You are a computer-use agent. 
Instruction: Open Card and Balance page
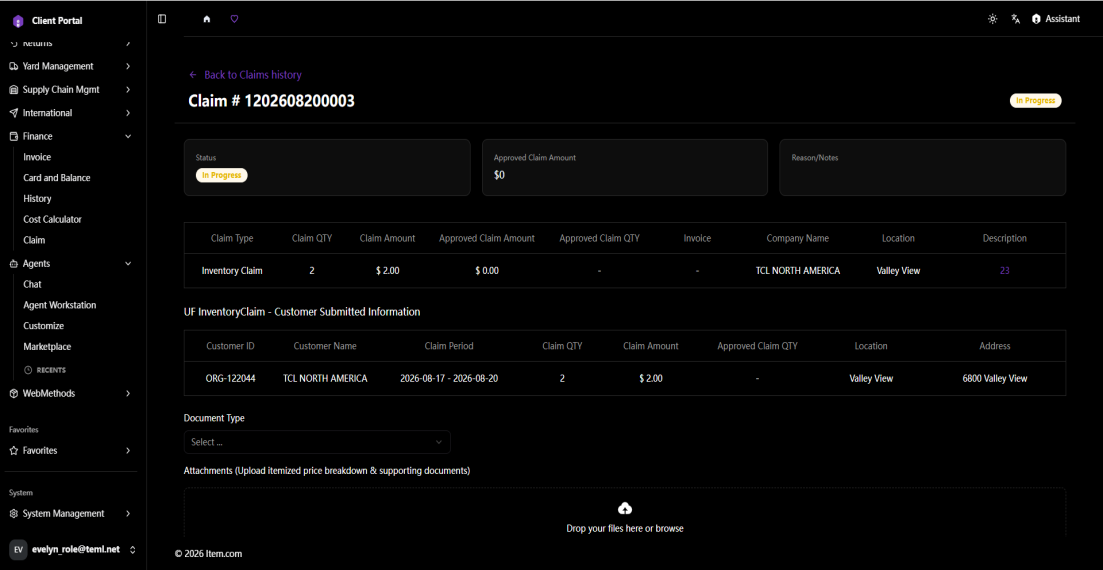(57, 178)
